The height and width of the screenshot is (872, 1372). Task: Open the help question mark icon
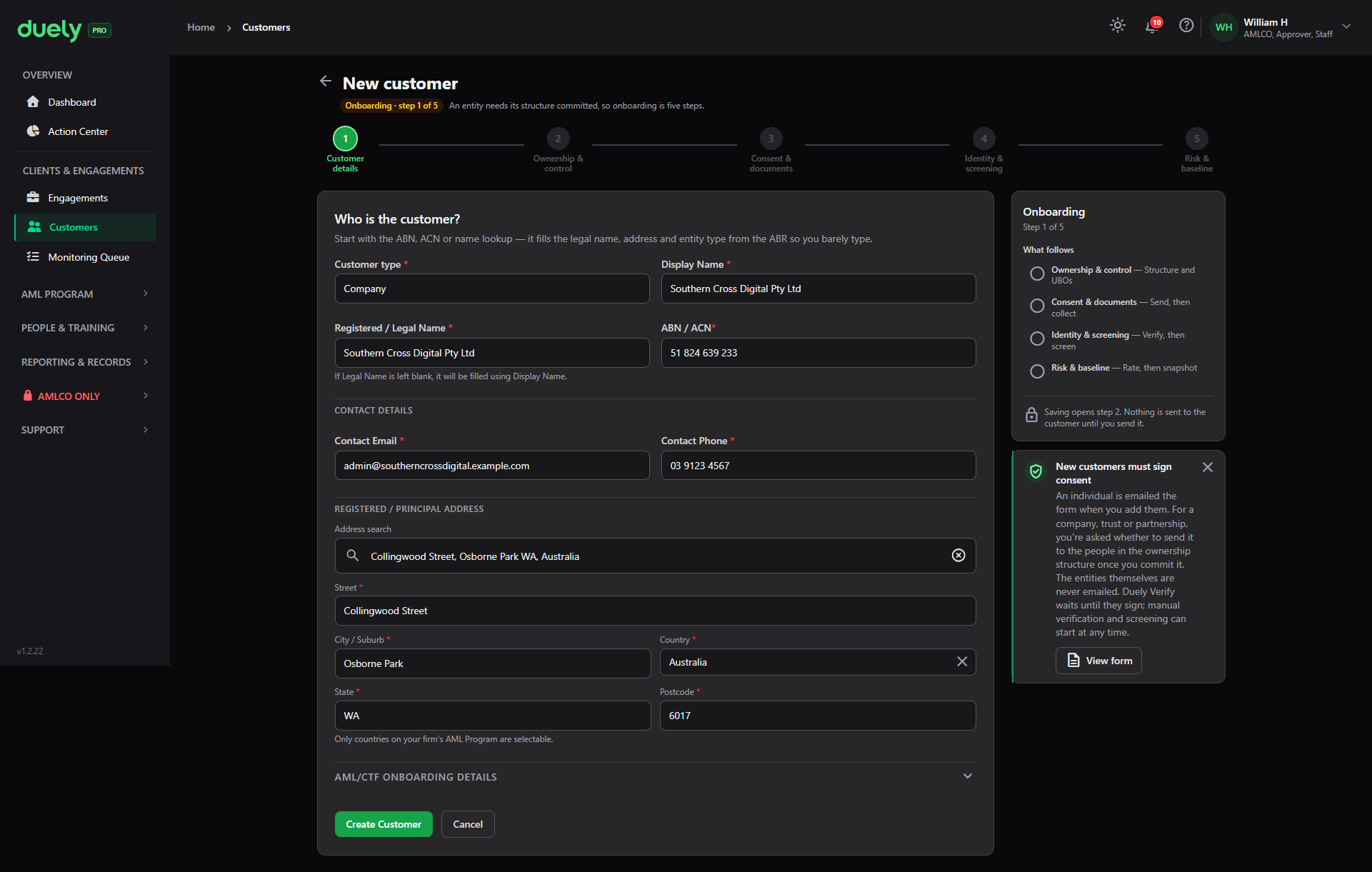click(x=1186, y=26)
